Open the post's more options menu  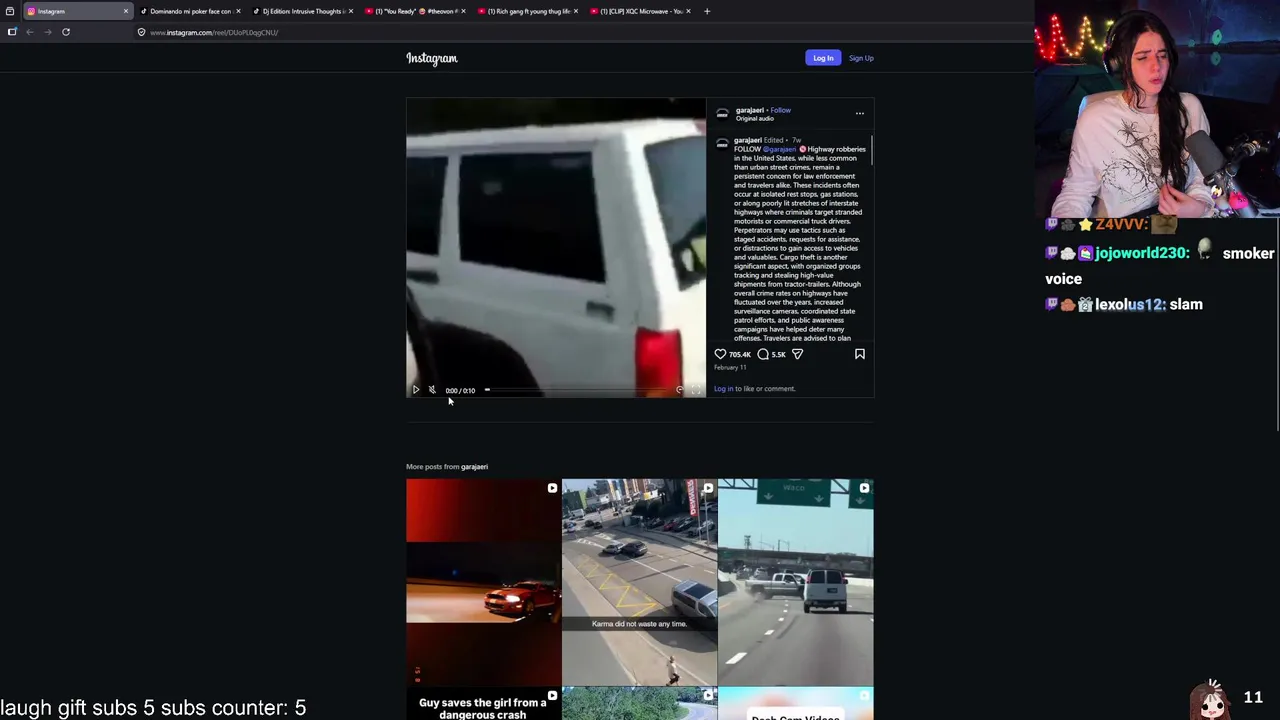[x=859, y=113]
